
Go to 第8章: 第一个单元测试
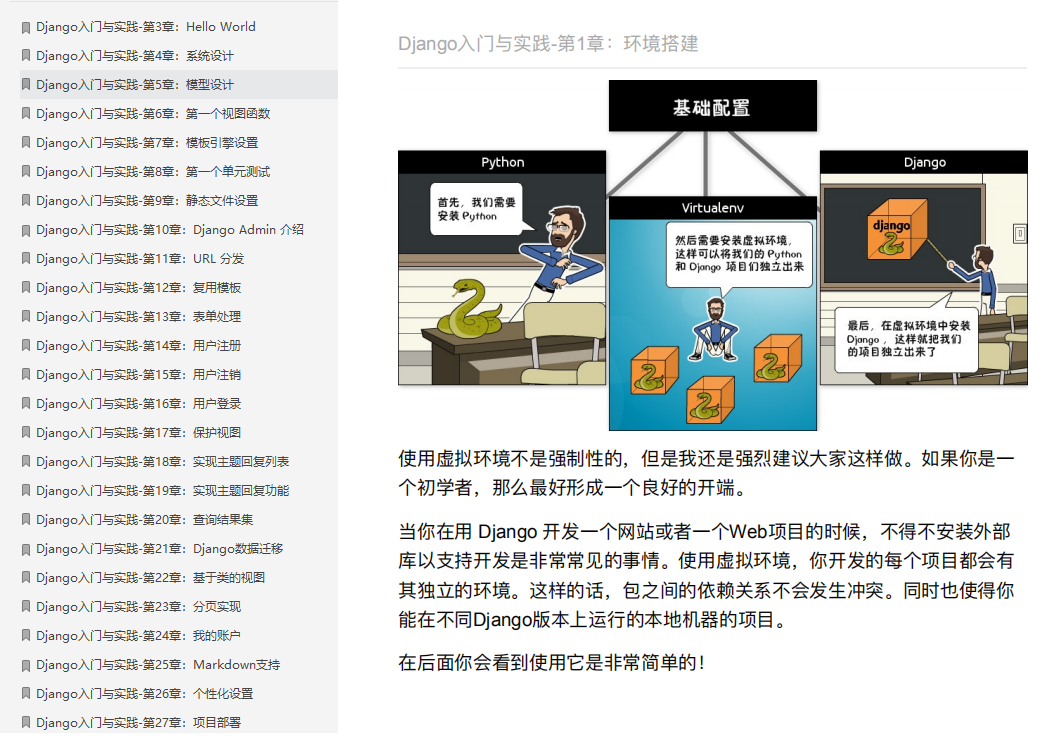coord(153,172)
